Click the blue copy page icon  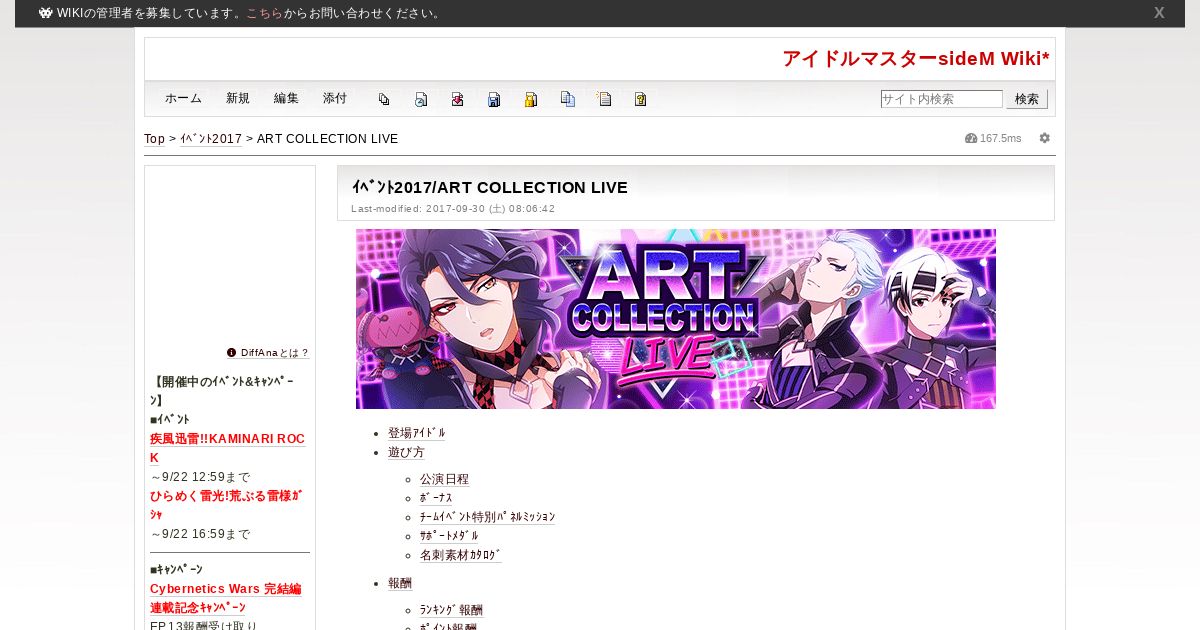point(568,99)
